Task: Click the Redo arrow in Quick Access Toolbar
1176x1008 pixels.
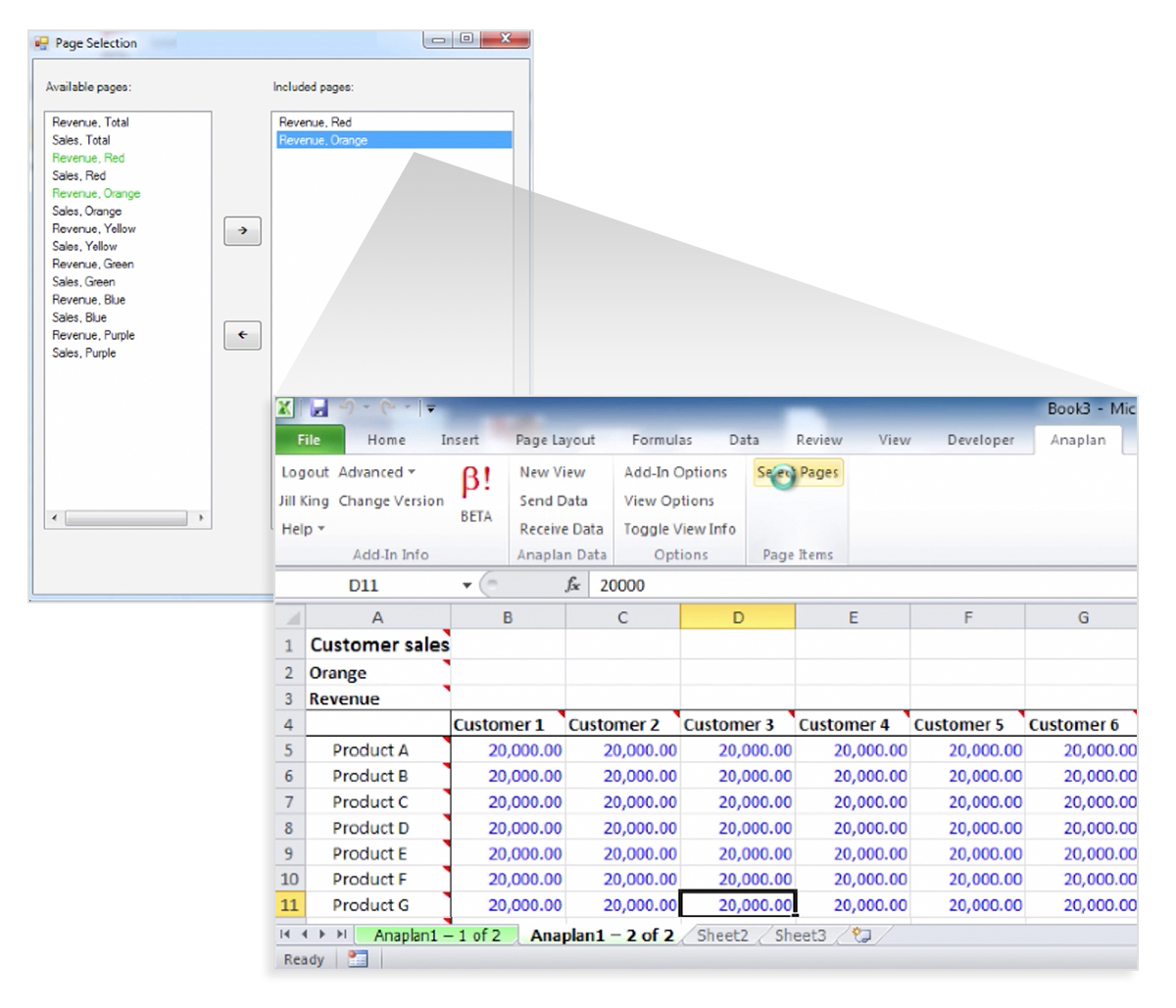Action: [x=388, y=408]
